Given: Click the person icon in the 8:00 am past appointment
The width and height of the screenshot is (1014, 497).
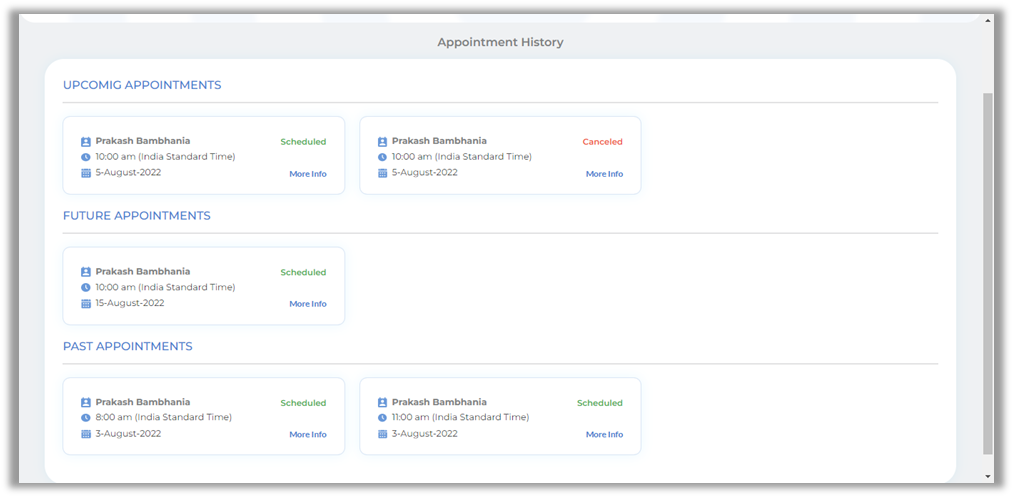Looking at the screenshot, I should click(86, 403).
